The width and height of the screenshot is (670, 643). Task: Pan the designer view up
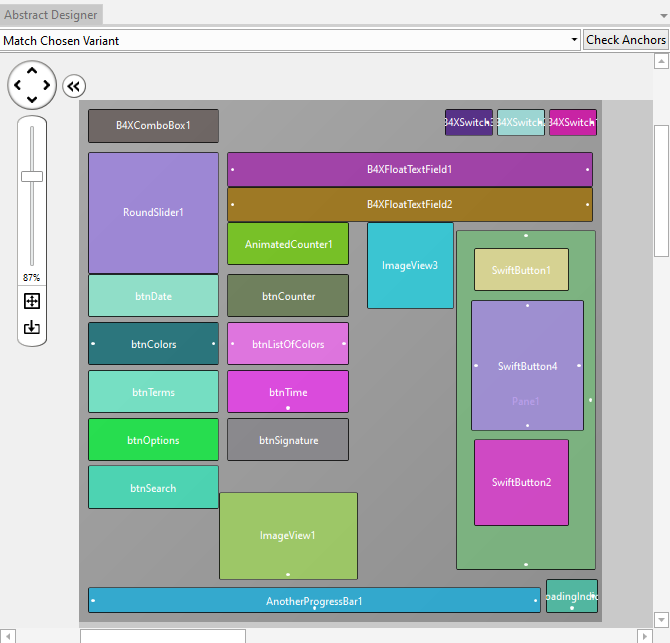pyautogui.click(x=32, y=70)
